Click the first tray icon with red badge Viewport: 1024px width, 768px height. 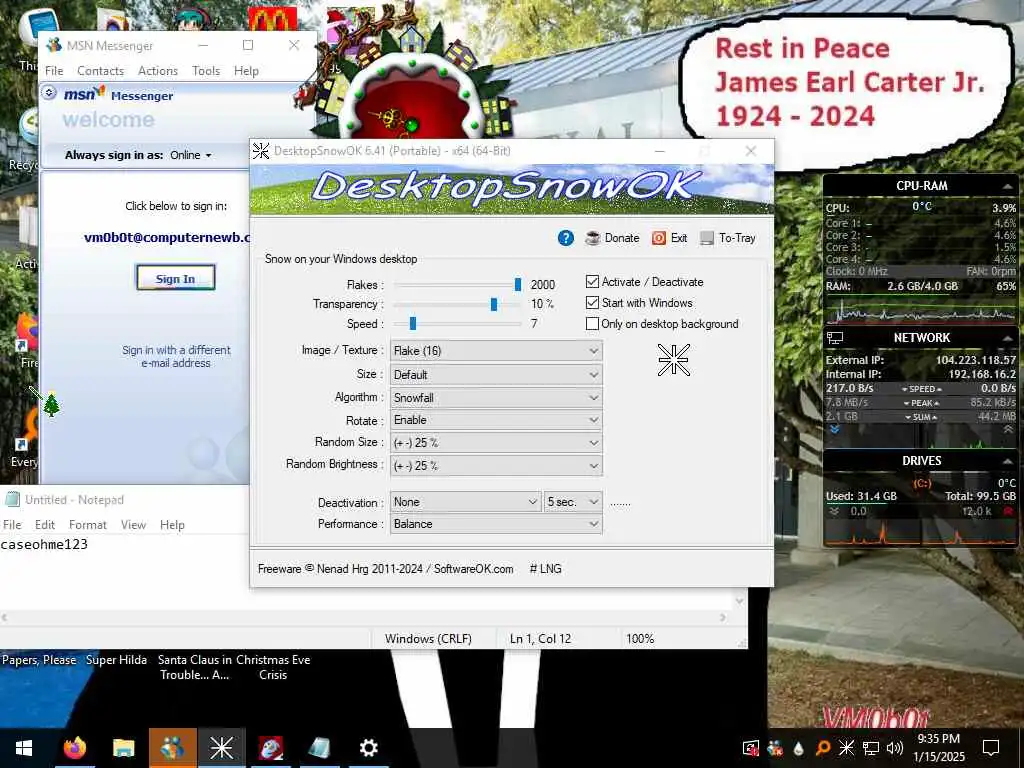751,748
